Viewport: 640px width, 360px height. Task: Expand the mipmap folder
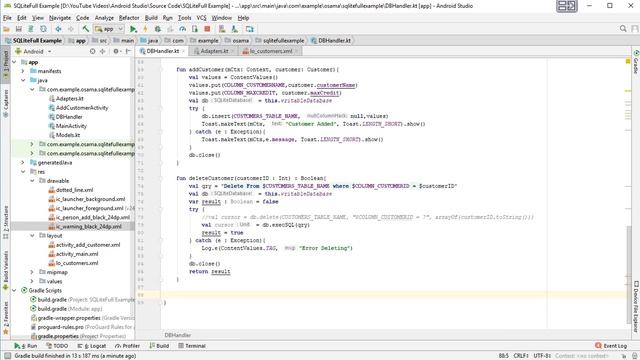[32, 272]
